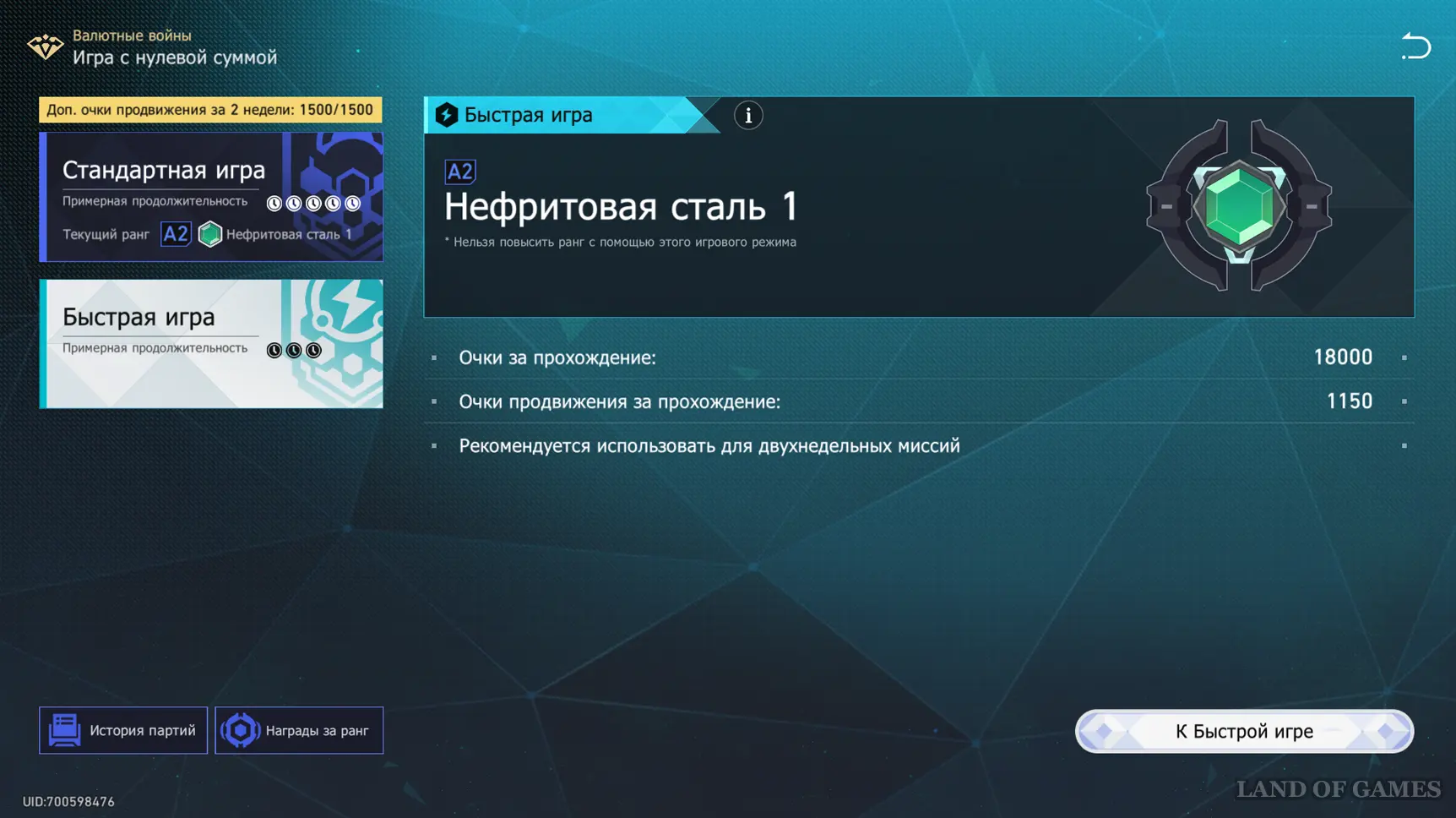The image size is (1456, 818).
Task: Click the Нефритовая сталь 1 rank title
Action: pyautogui.click(x=621, y=207)
